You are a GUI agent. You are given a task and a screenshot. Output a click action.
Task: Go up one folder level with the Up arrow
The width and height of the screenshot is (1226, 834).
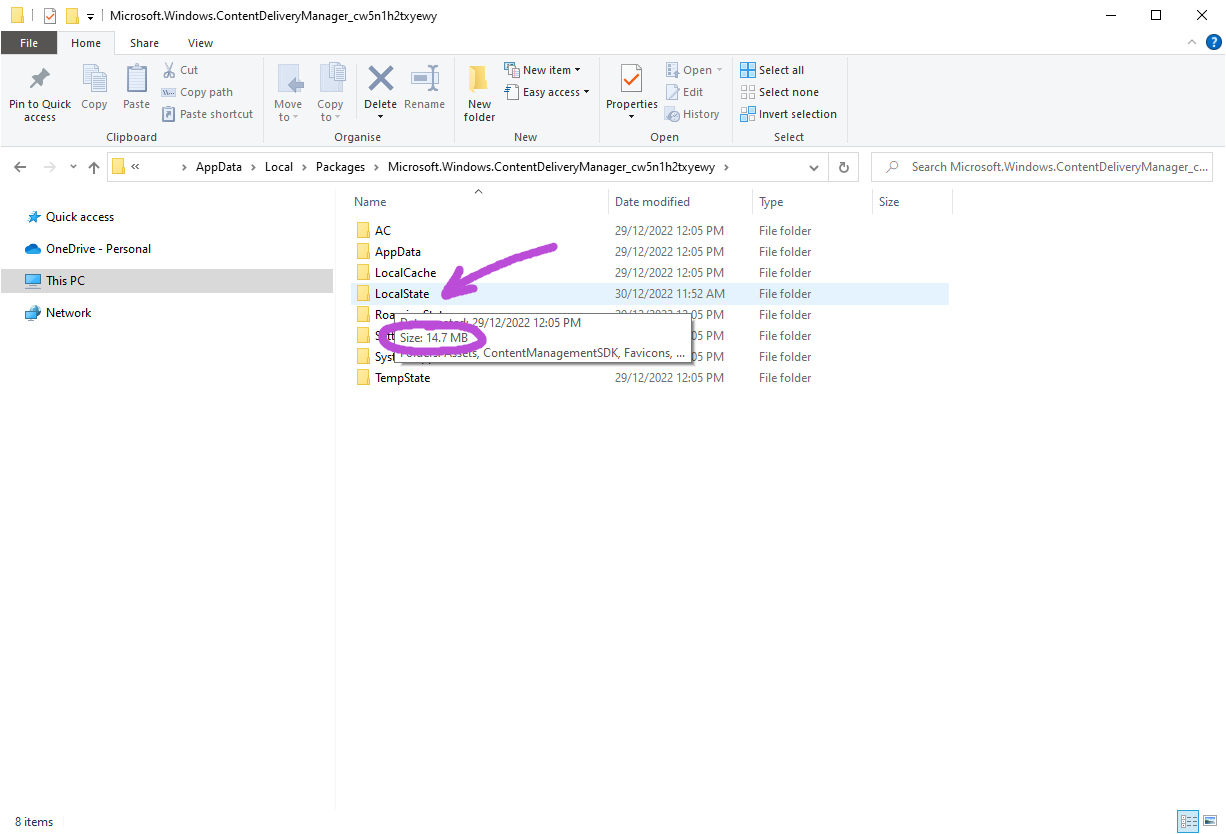[x=94, y=167]
